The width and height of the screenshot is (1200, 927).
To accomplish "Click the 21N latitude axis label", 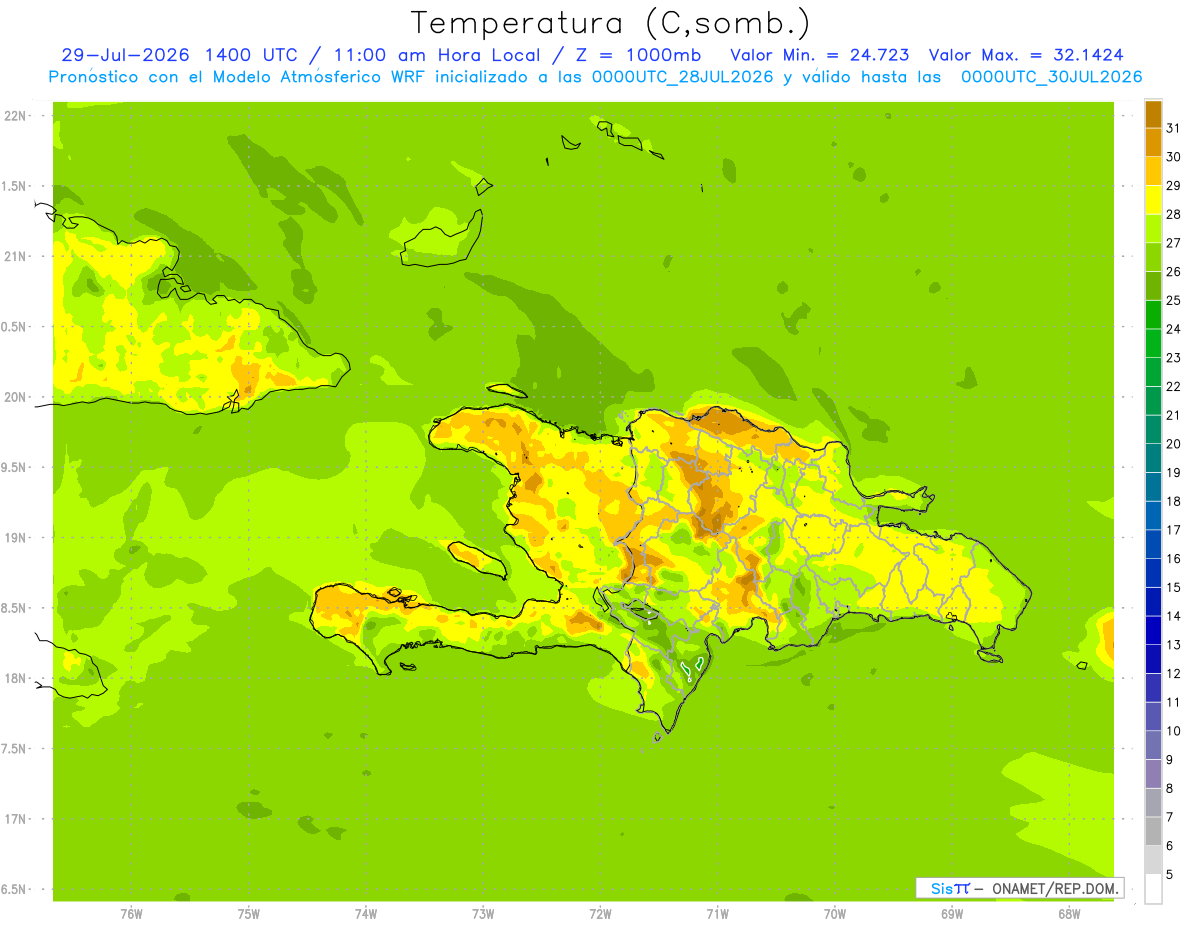I will (14, 257).
